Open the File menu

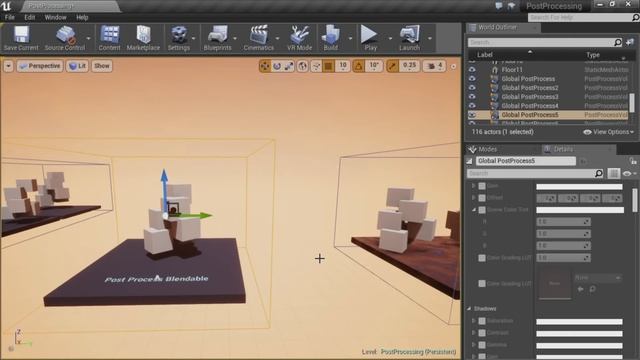9,18
